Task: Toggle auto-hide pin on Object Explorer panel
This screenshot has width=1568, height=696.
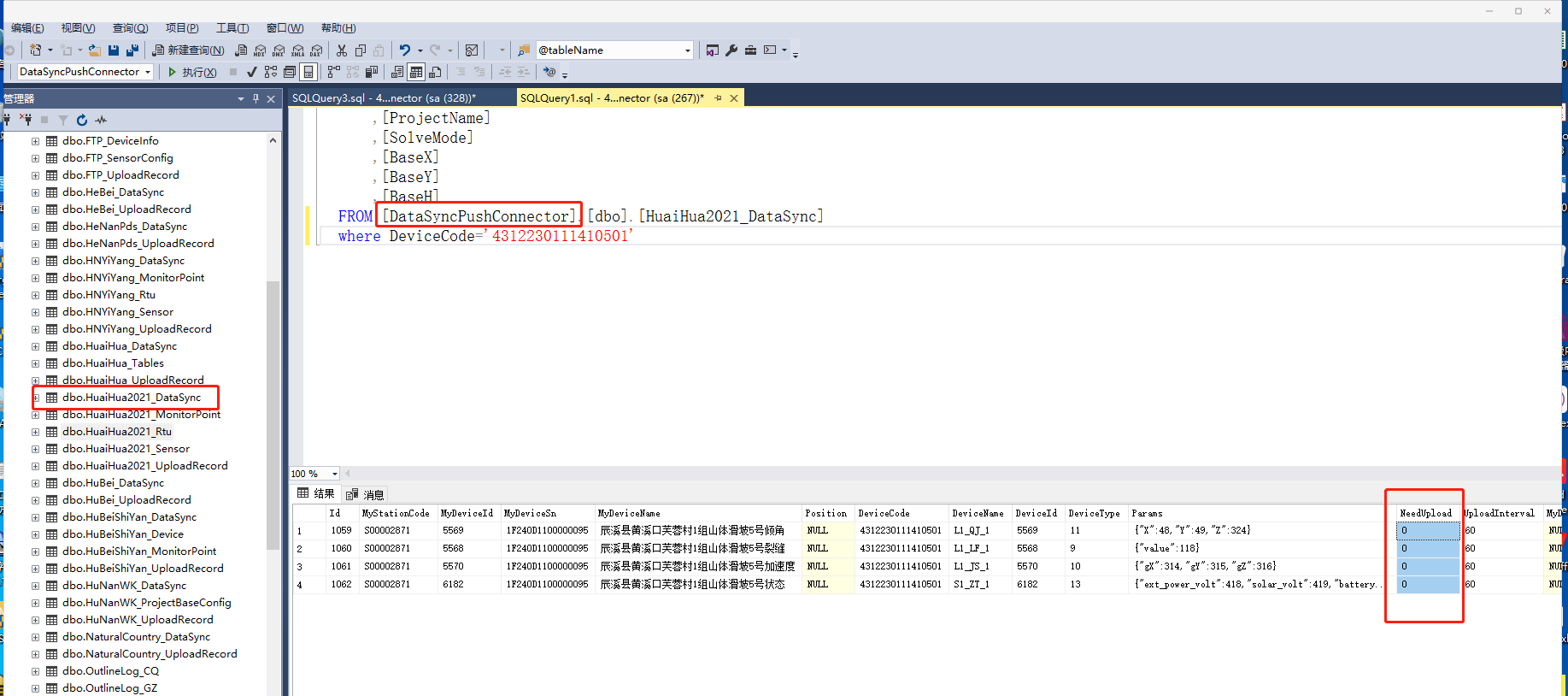Action: 255,99
